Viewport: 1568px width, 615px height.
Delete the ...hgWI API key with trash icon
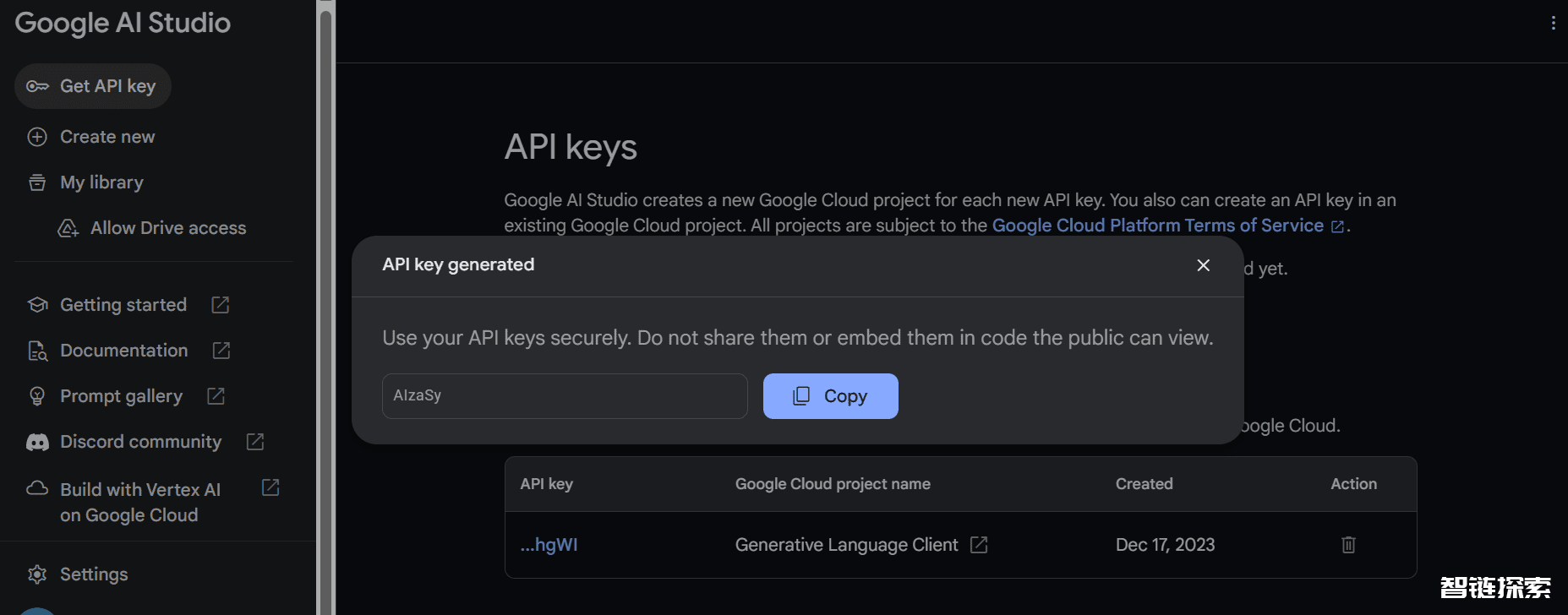tap(1348, 545)
